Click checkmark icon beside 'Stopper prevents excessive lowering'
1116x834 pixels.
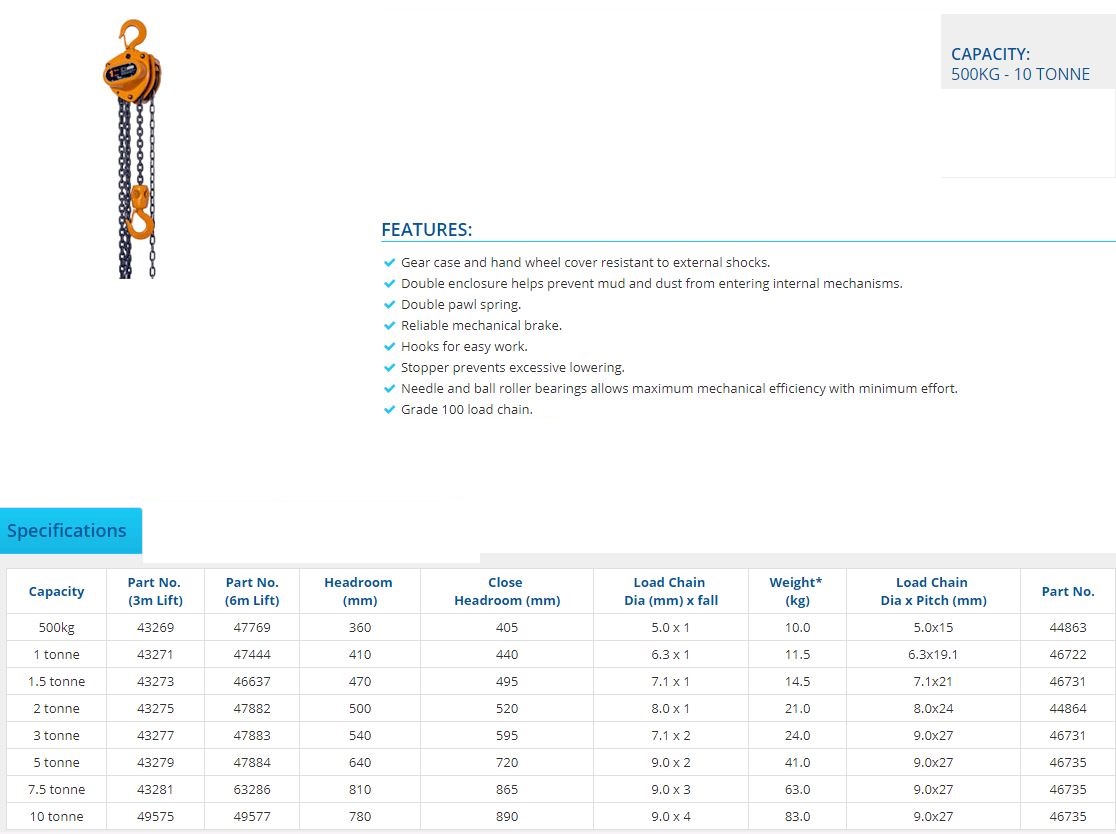click(x=389, y=367)
